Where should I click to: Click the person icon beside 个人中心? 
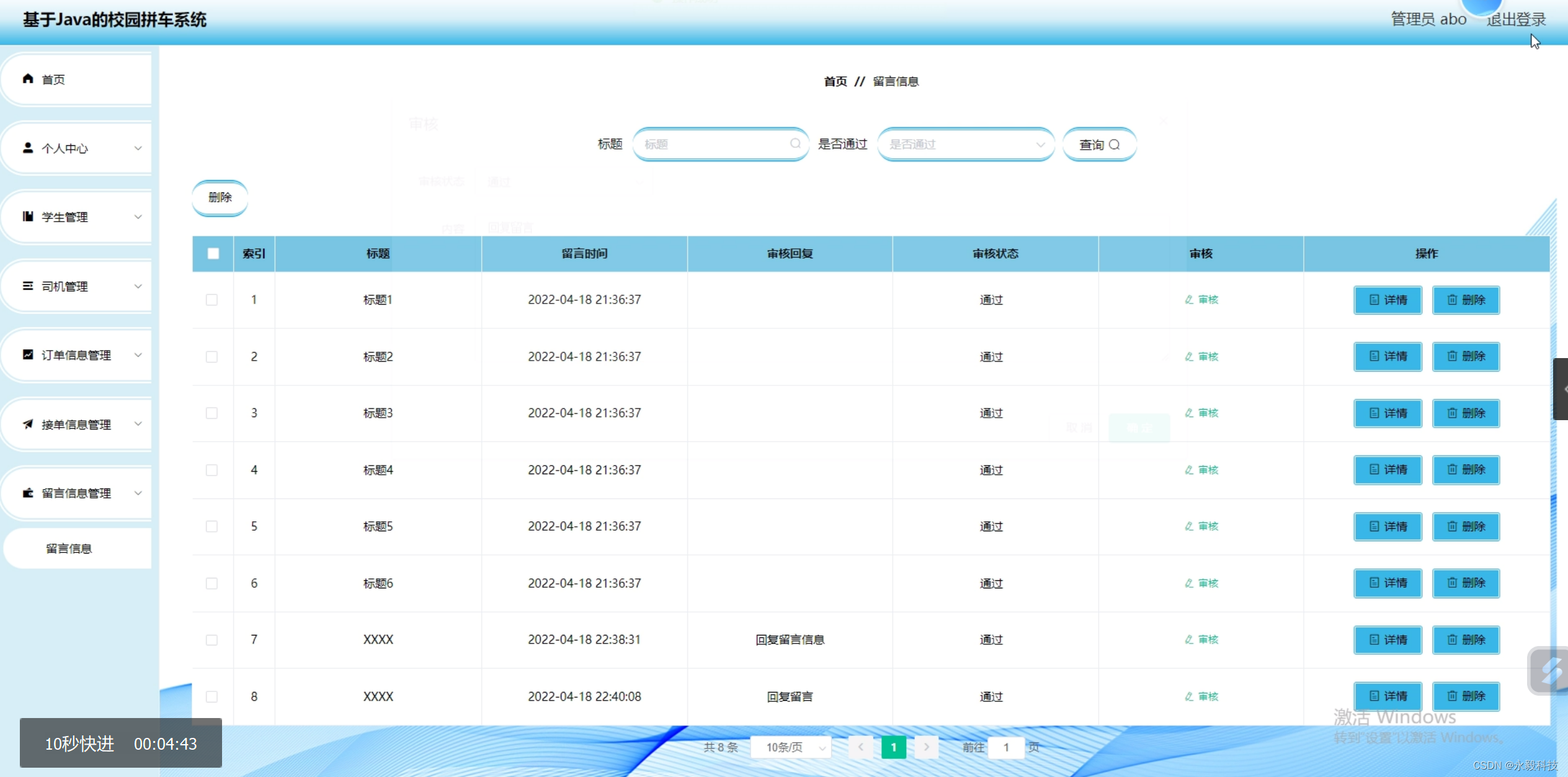[28, 148]
